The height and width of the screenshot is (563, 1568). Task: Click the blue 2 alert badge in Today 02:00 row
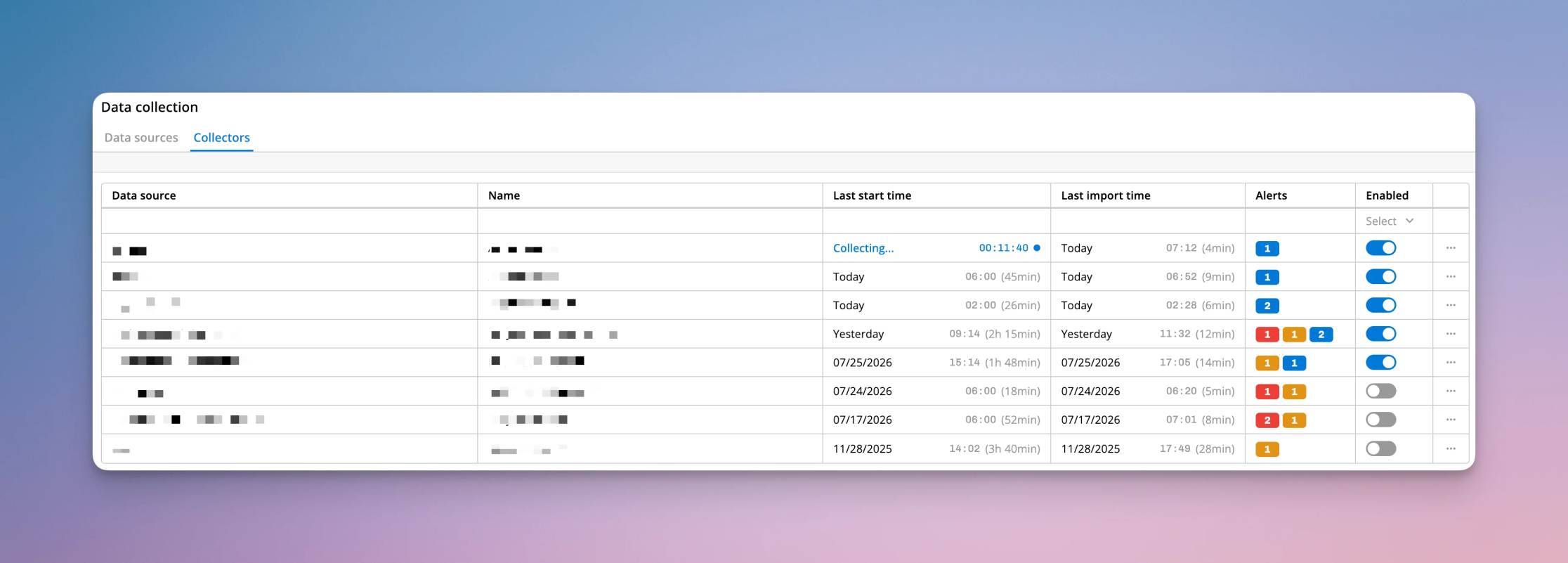pyautogui.click(x=1267, y=306)
